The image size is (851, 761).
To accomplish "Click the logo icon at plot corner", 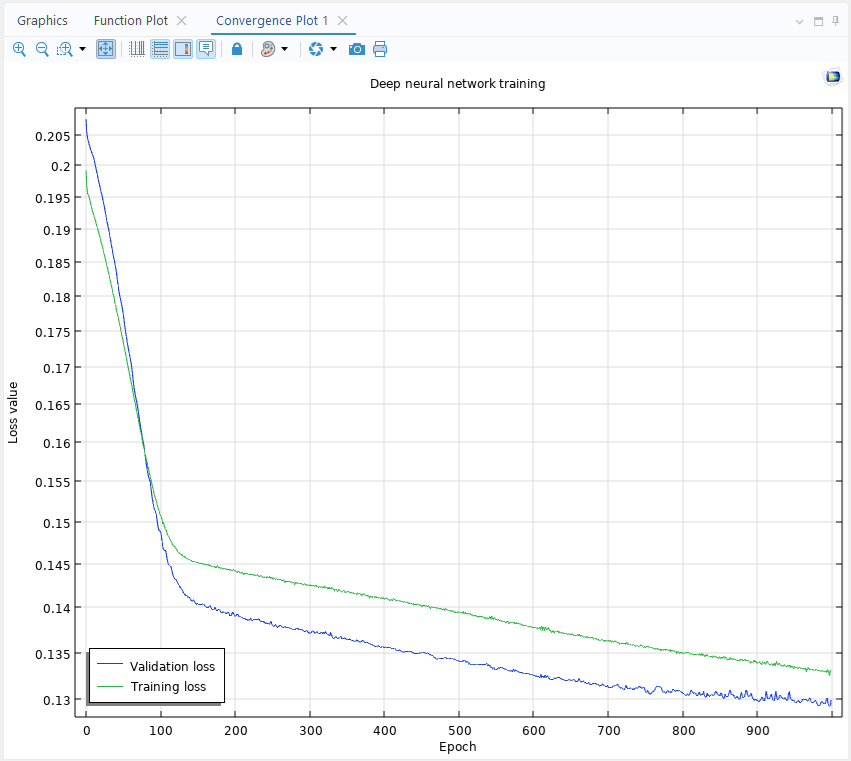I will click(x=833, y=77).
